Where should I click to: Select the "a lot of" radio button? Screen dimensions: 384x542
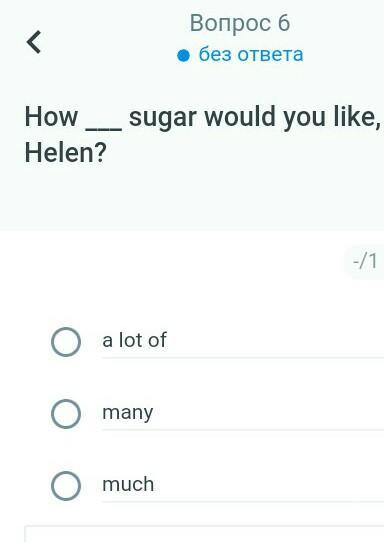pyautogui.click(x=66, y=342)
